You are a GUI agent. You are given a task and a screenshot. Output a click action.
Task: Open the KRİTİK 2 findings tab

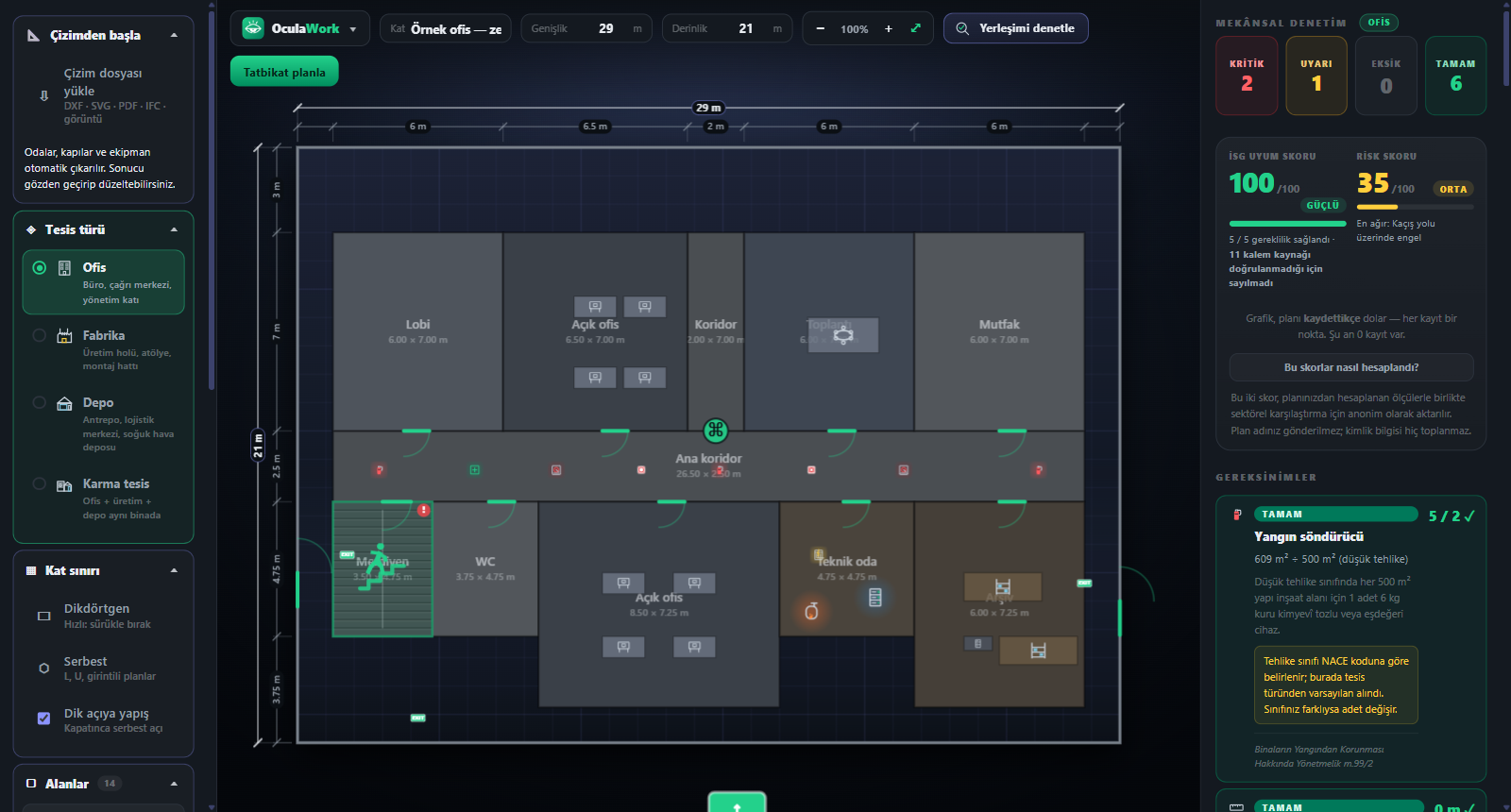[1247, 76]
